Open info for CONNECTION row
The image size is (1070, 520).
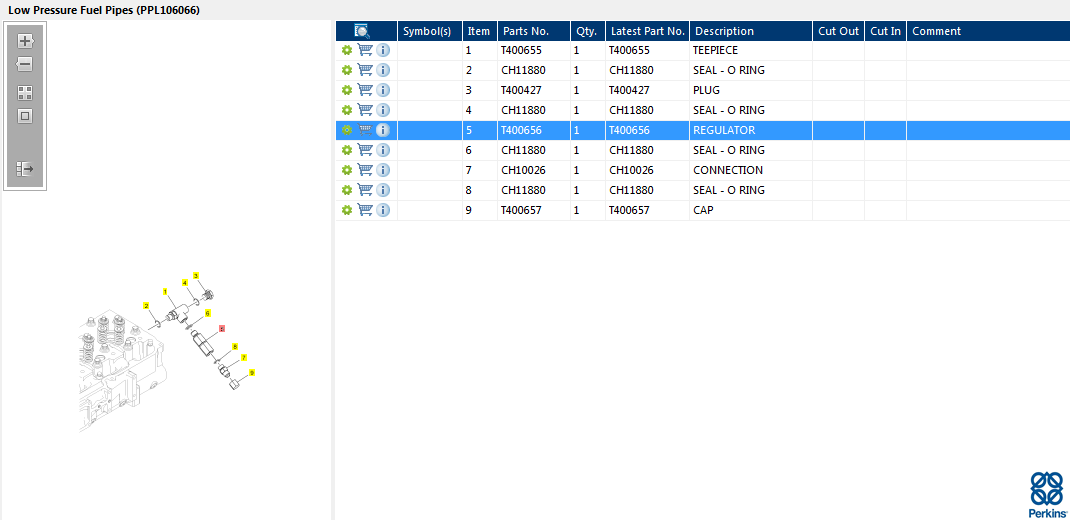pos(383,170)
